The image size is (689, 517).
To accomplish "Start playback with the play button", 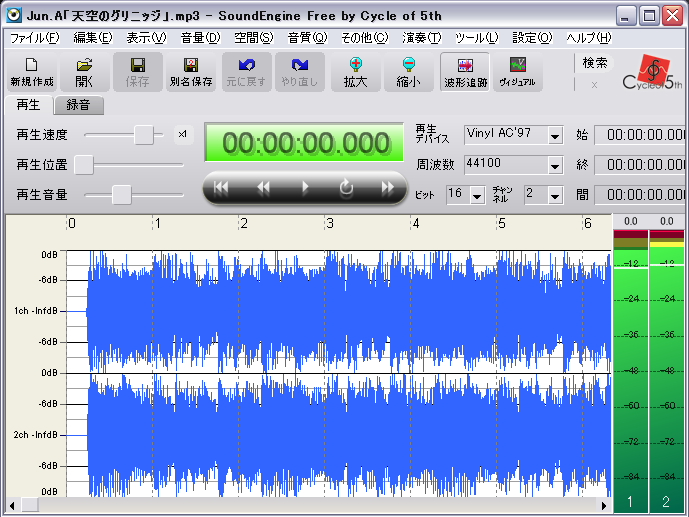I will (x=305, y=188).
